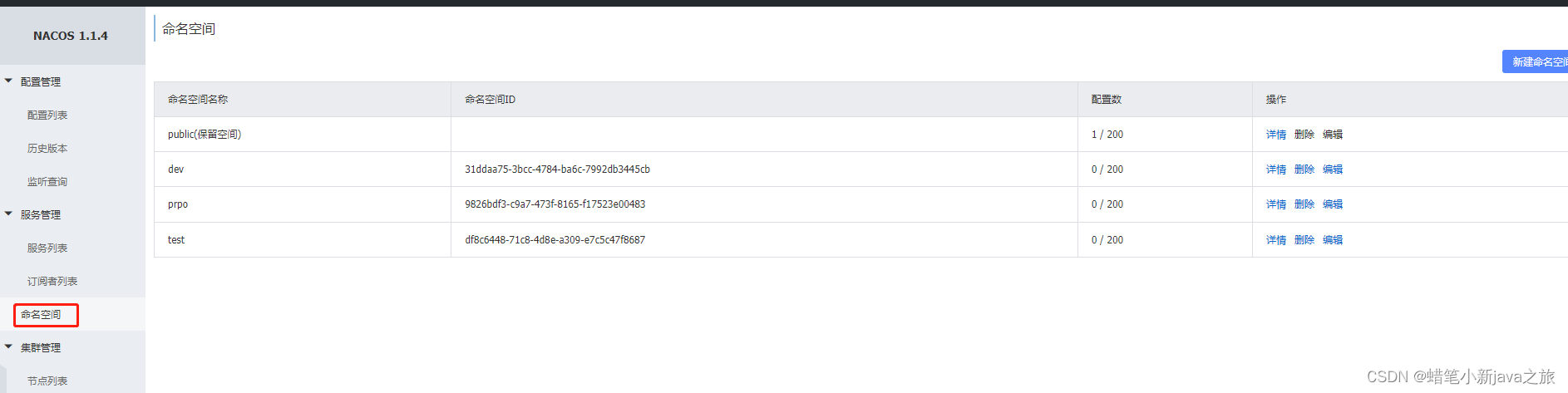This screenshot has height=393, width=1568.
Task: View 详情 for test namespace
Action: click(1276, 240)
